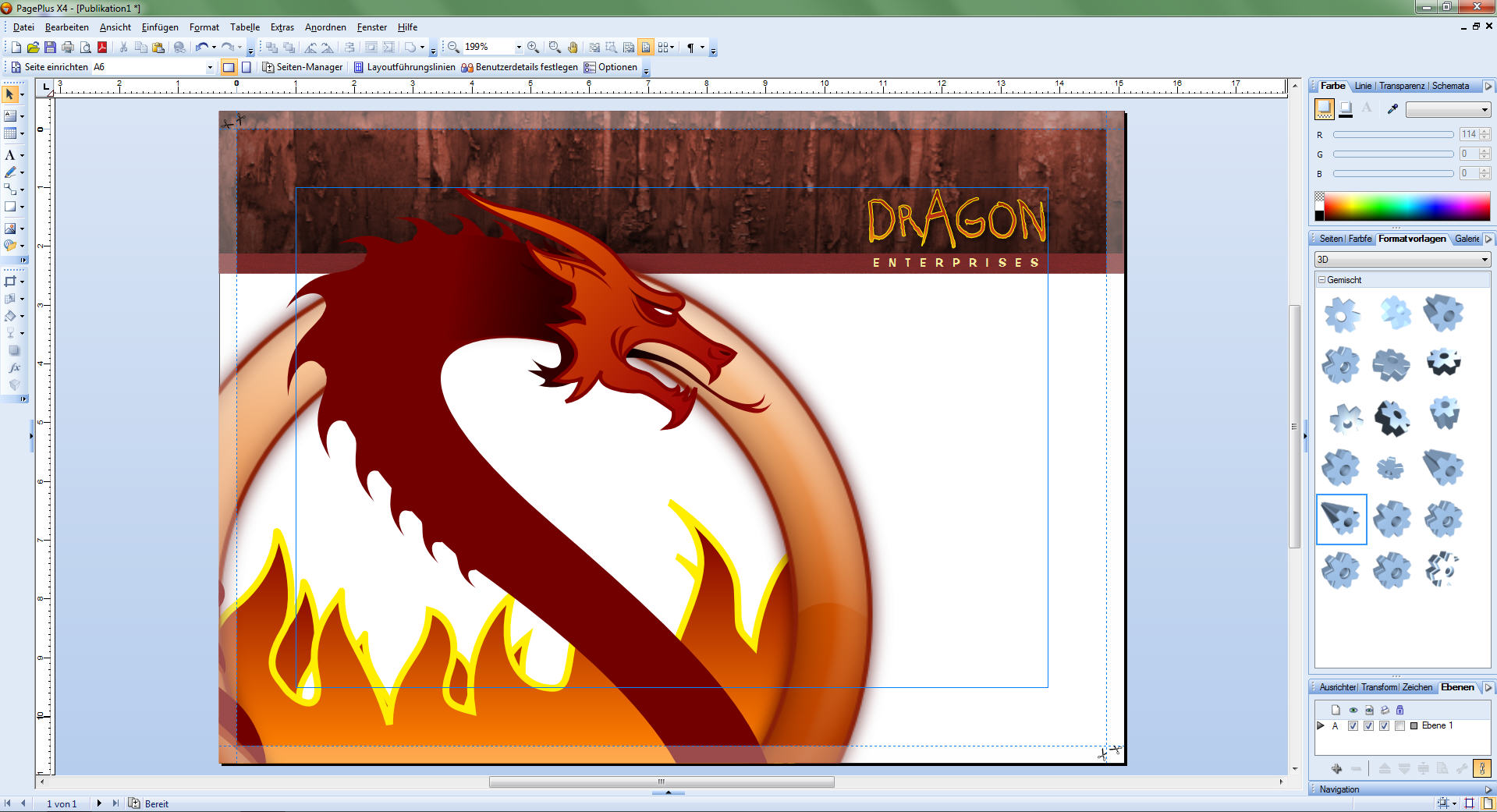Open the pilcrow paragraph marks dropdown arrow
The width and height of the screenshot is (1497, 812).
[702, 47]
